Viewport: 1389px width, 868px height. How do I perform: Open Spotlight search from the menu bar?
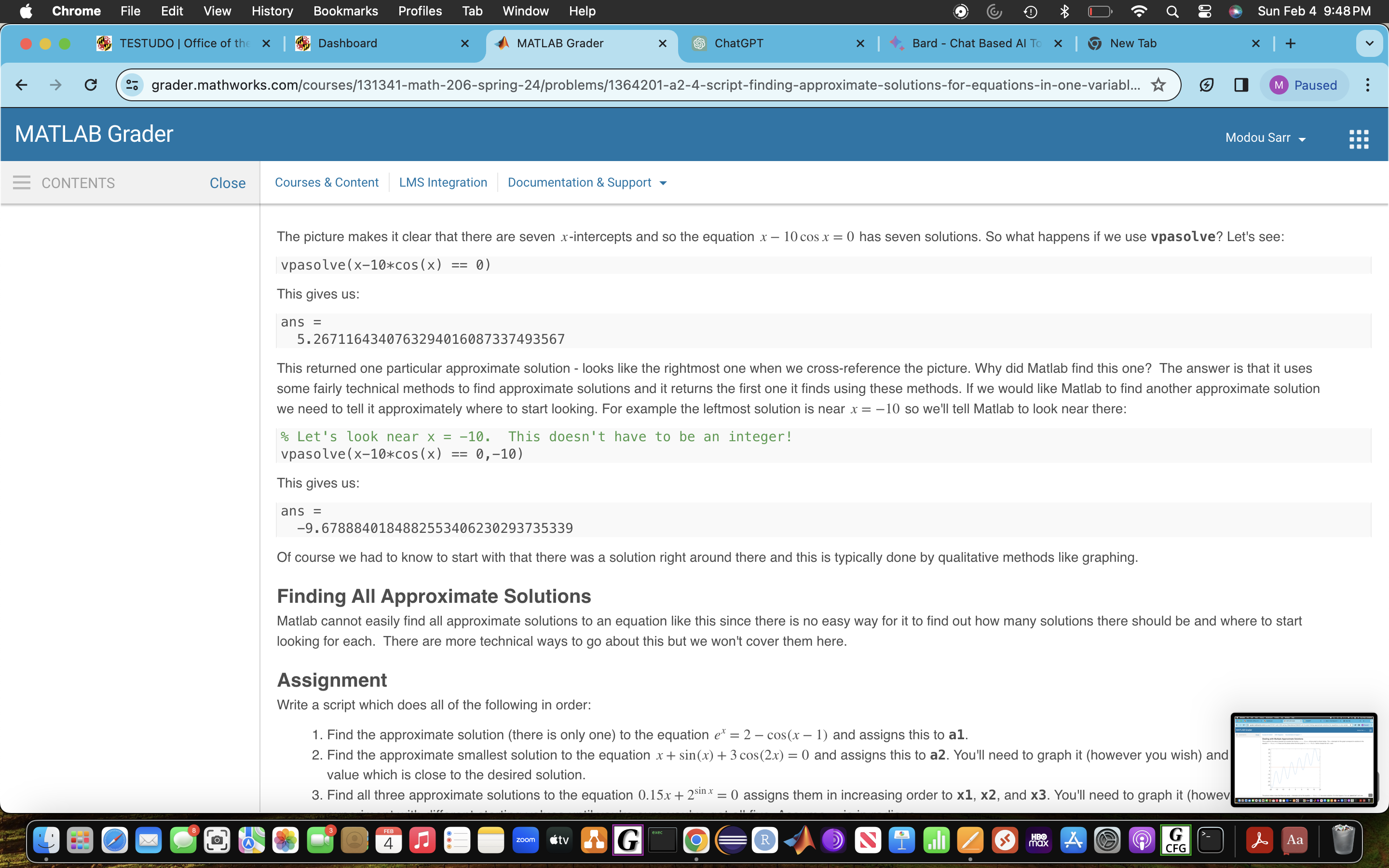[1172, 11]
